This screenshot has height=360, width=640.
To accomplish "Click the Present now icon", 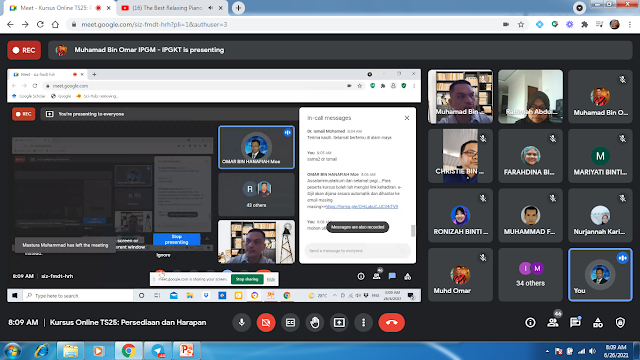I will [x=339, y=322].
